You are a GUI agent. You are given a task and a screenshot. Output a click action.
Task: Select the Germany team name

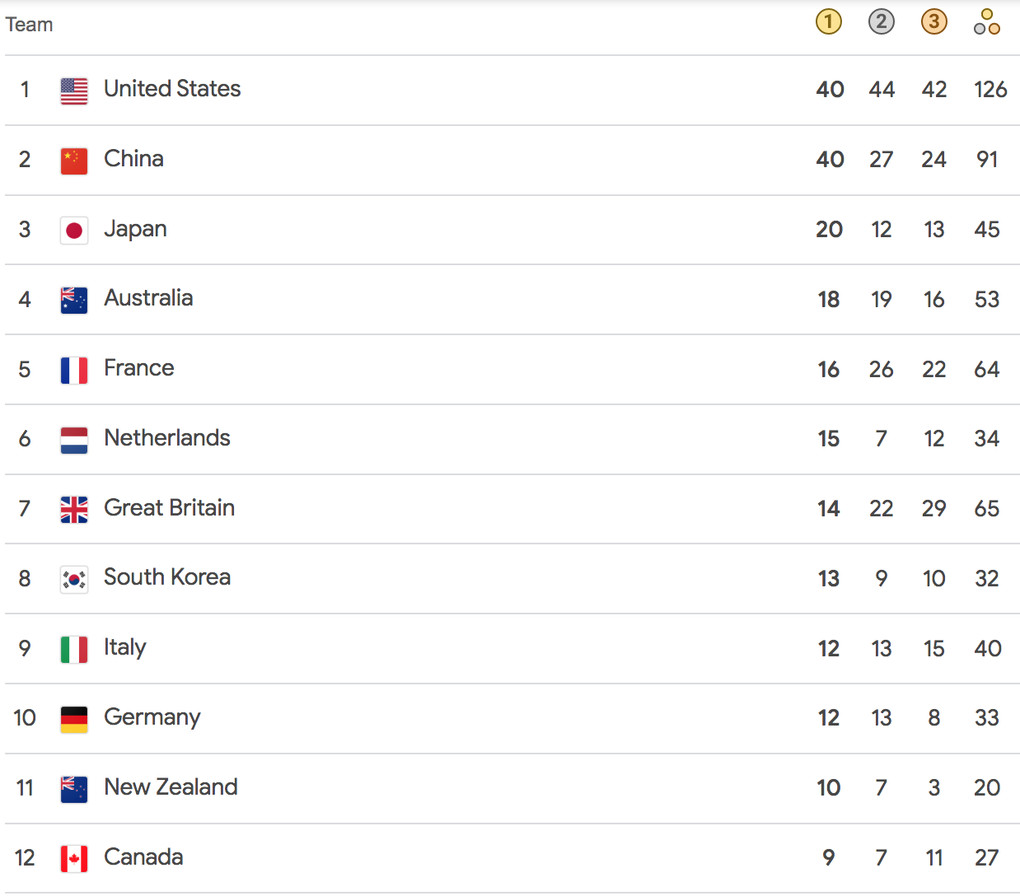(152, 718)
